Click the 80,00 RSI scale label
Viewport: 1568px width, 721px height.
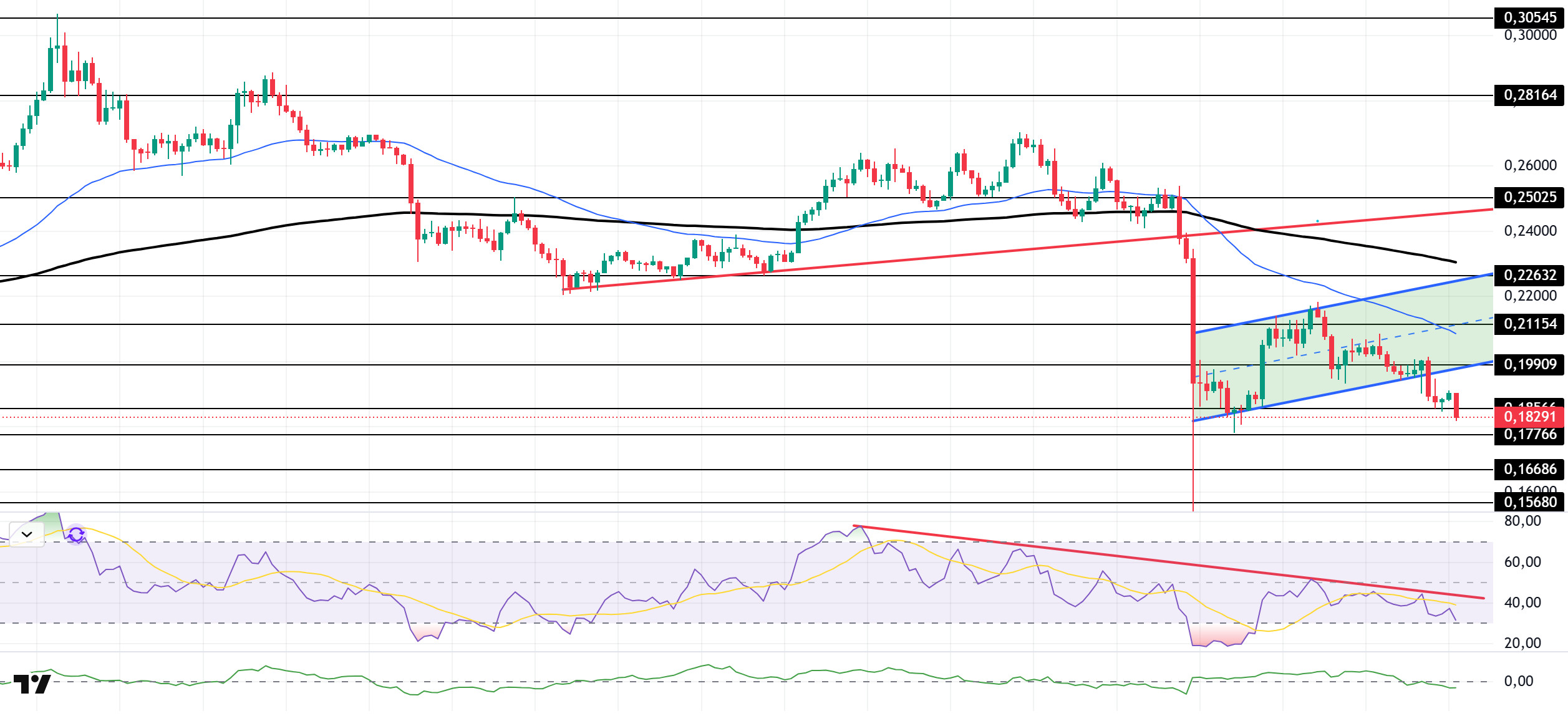coord(1522,521)
